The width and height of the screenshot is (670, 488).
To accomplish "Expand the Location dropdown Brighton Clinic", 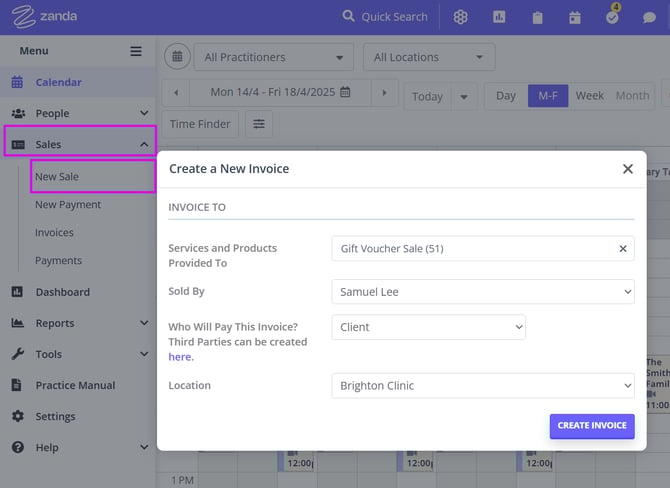I will 482,386.
